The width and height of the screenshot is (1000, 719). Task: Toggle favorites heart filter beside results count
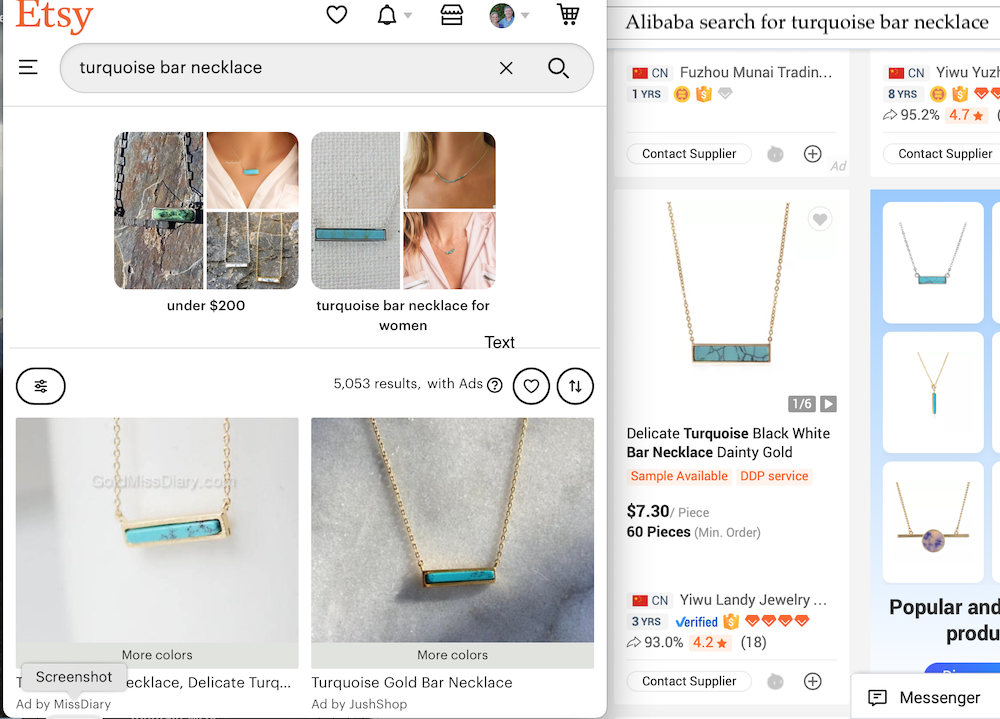[x=531, y=386]
